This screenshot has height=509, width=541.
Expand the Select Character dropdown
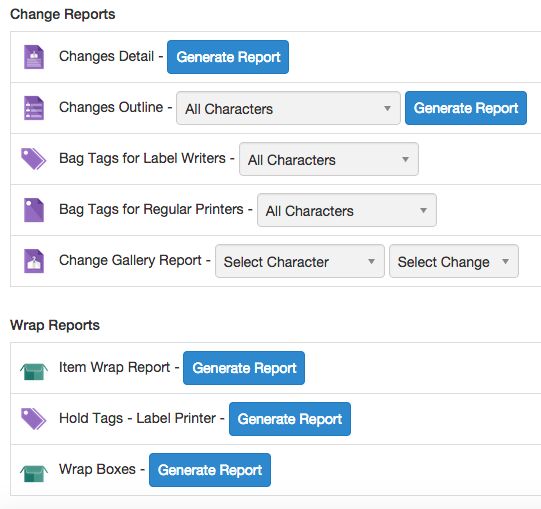click(300, 261)
